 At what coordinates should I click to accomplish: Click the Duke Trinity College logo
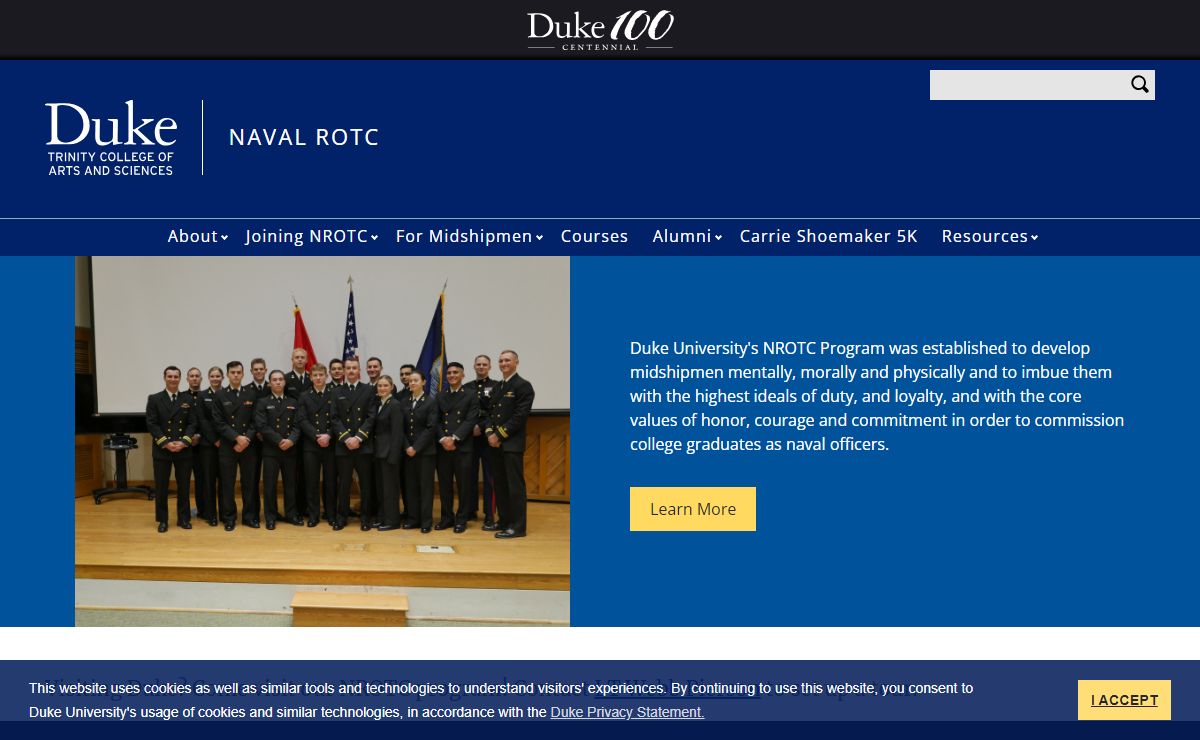pyautogui.click(x=111, y=138)
